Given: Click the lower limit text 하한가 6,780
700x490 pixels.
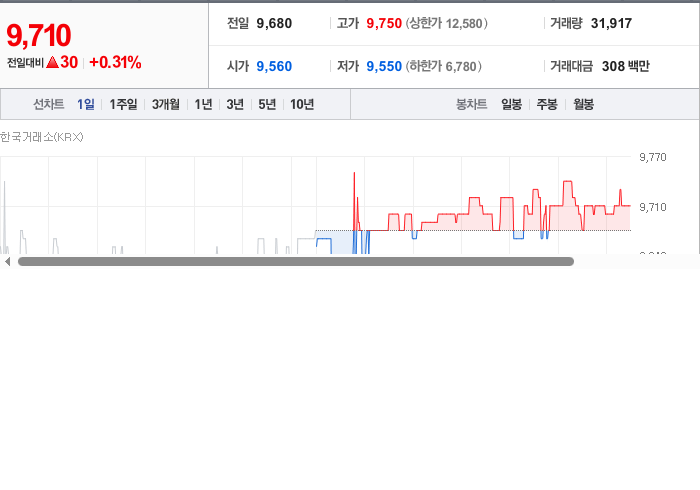Looking at the screenshot, I should point(443,66).
